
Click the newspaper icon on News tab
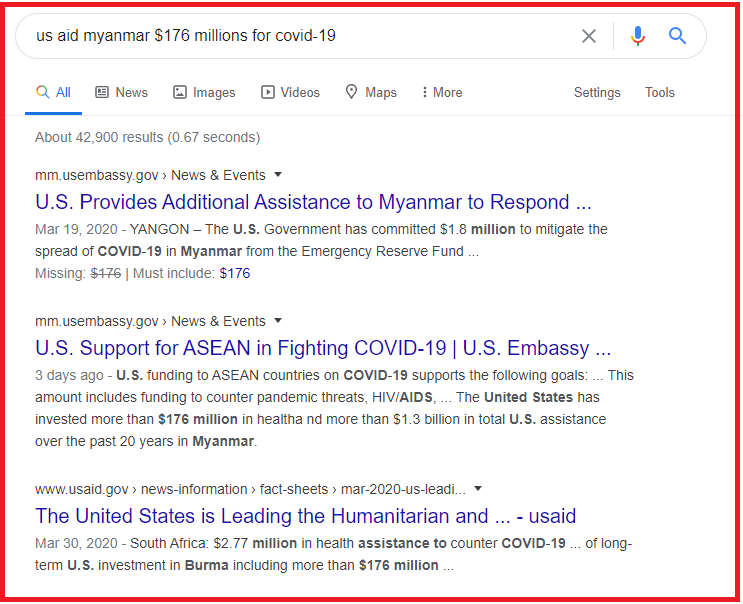pyautogui.click(x=102, y=92)
